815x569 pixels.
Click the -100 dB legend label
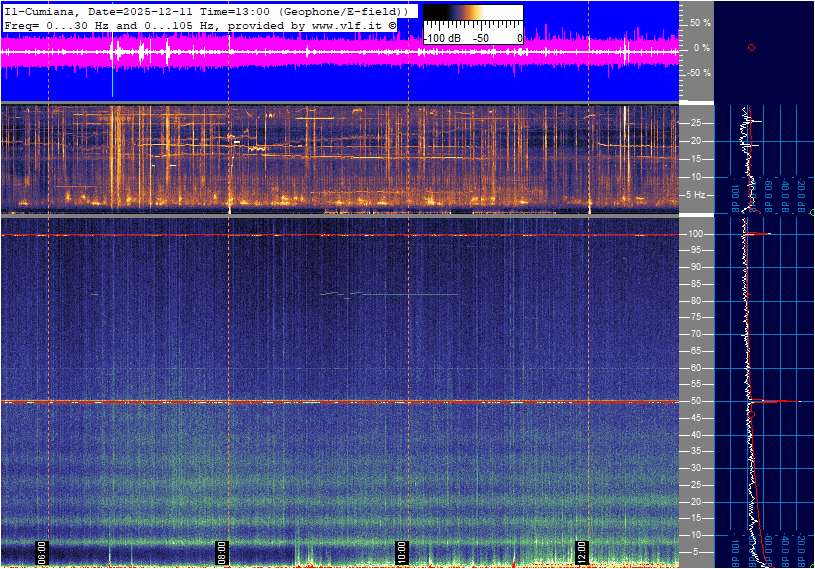click(444, 38)
